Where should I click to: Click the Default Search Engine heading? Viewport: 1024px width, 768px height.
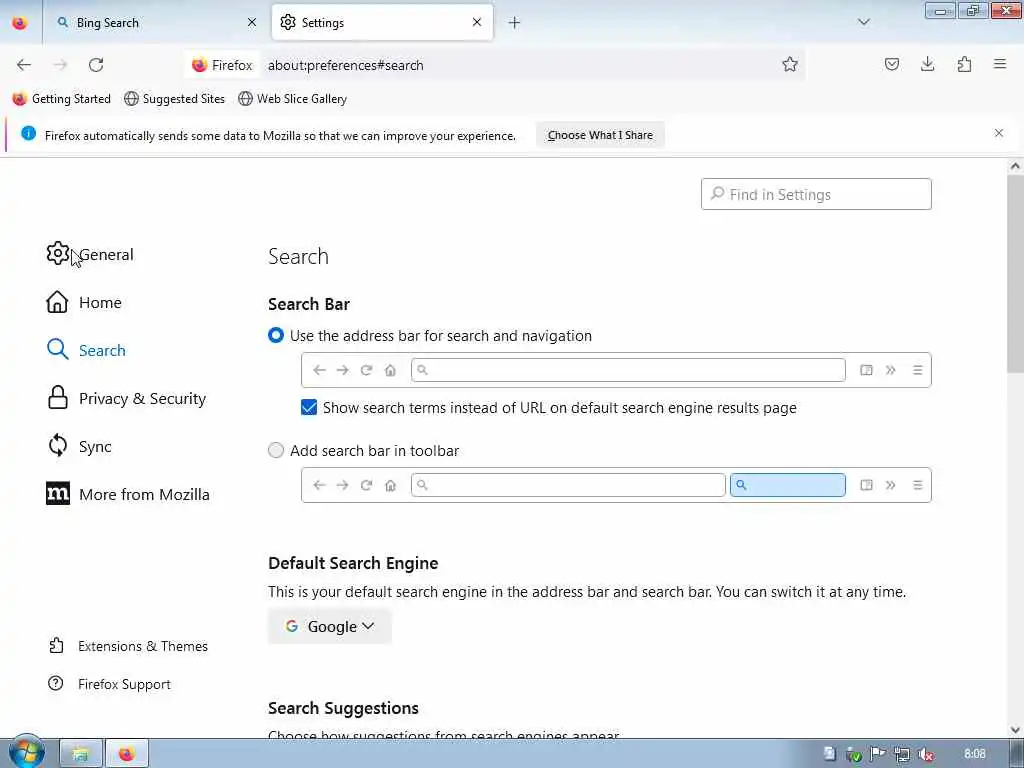coord(353,563)
